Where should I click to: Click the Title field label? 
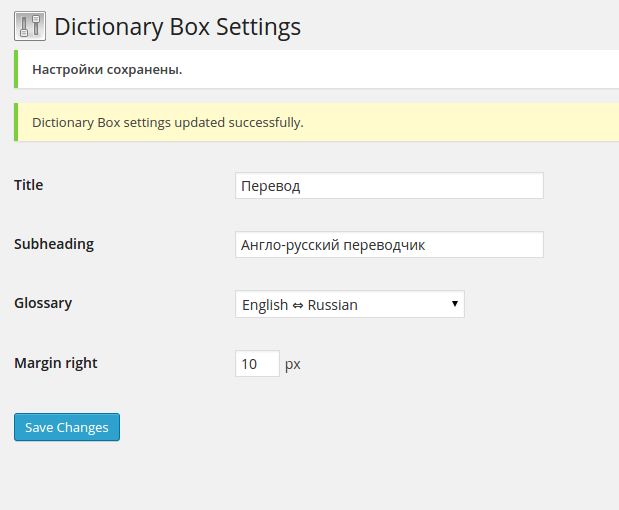[29, 185]
